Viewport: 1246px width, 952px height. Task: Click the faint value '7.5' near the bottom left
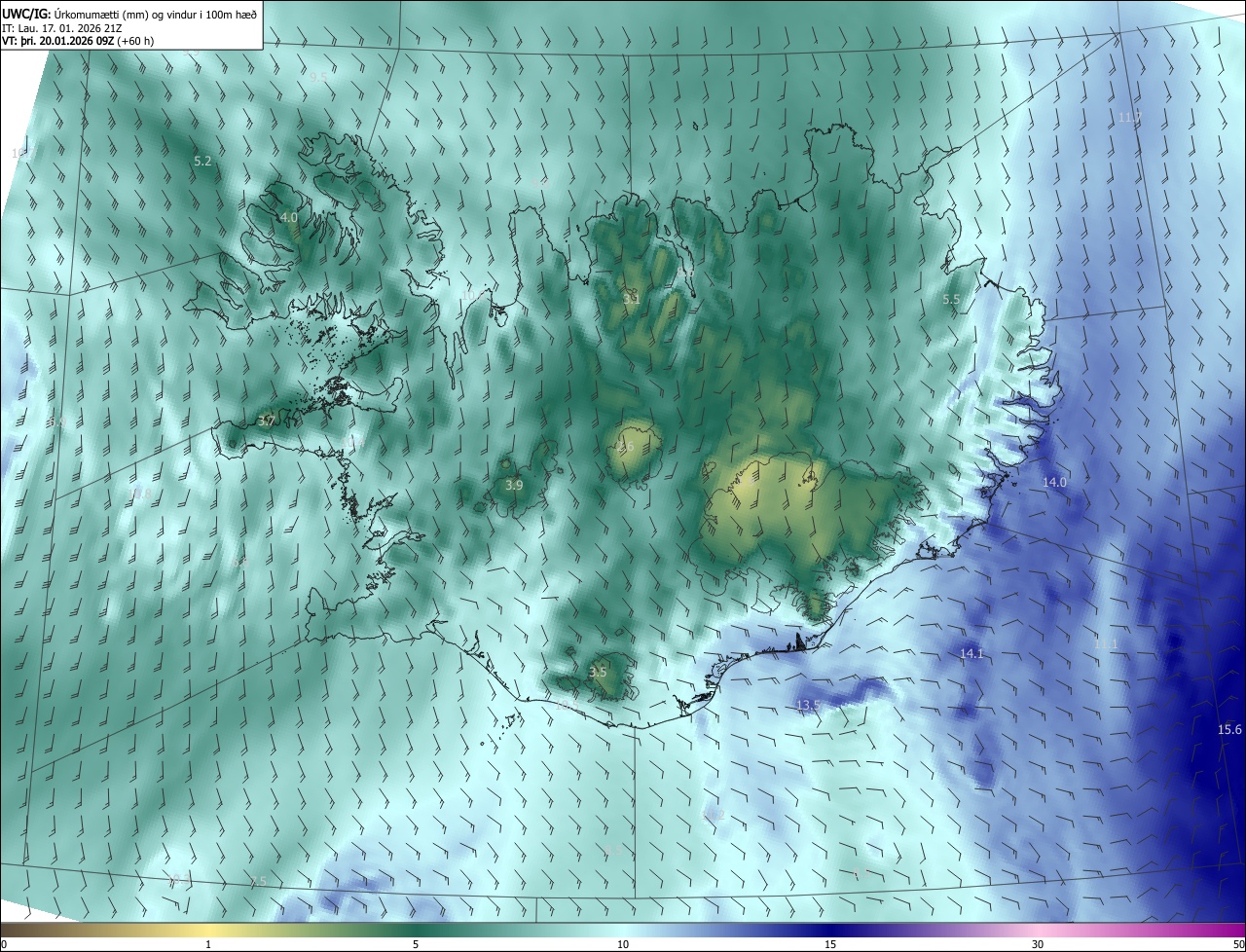[x=257, y=882]
